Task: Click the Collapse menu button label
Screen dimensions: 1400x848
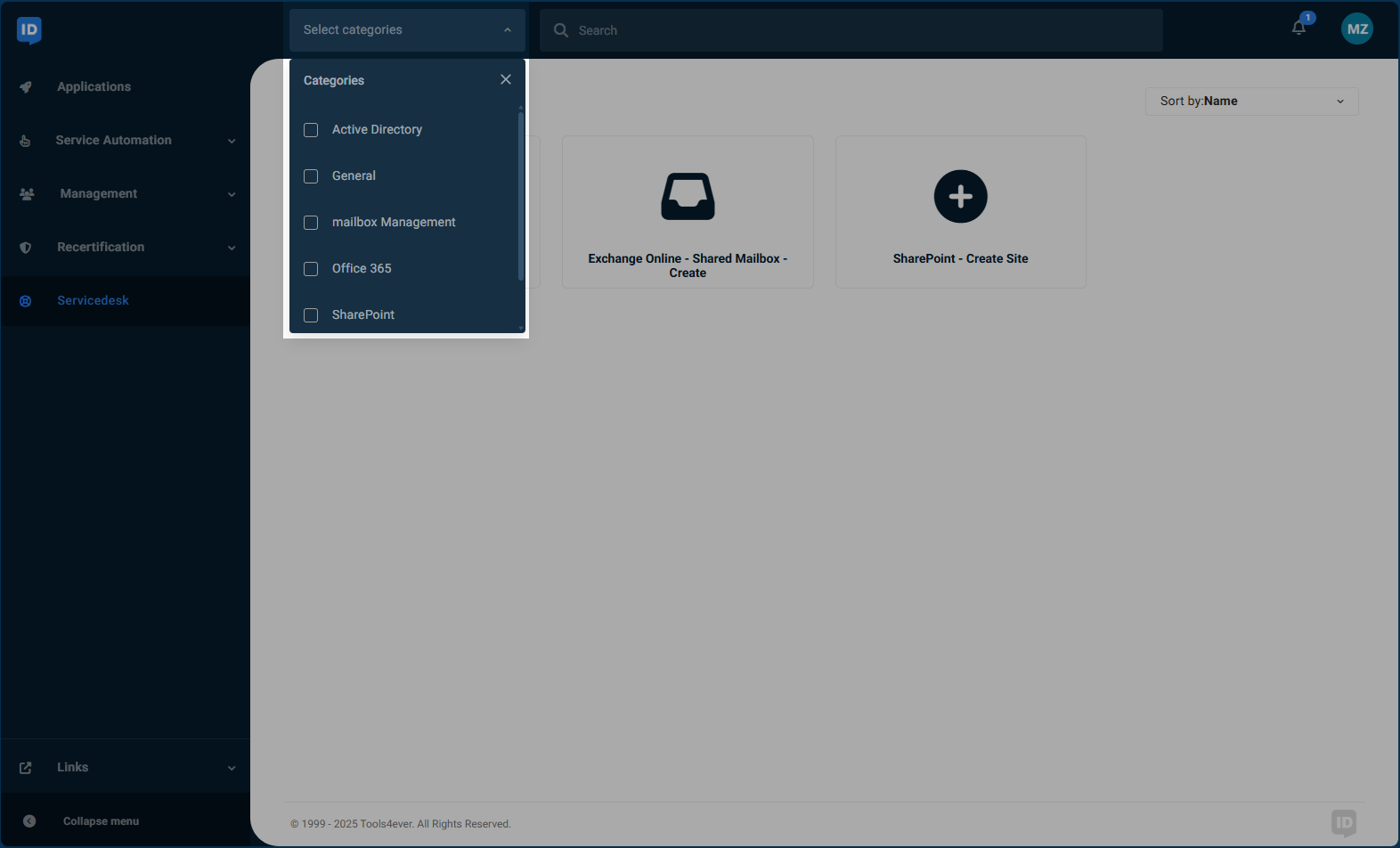Action: [101, 821]
